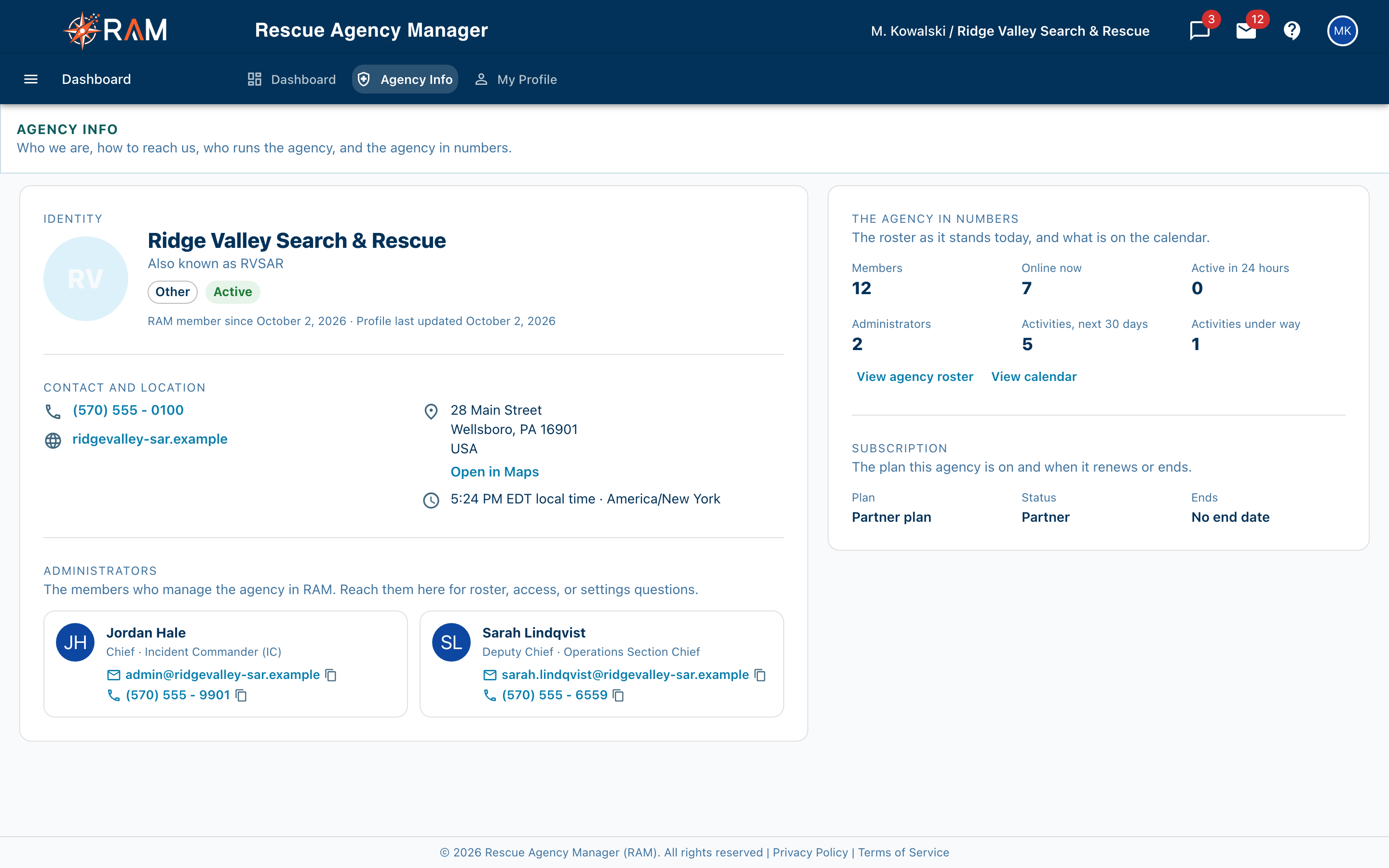Open the Privacy Policy footer link

coord(810,853)
